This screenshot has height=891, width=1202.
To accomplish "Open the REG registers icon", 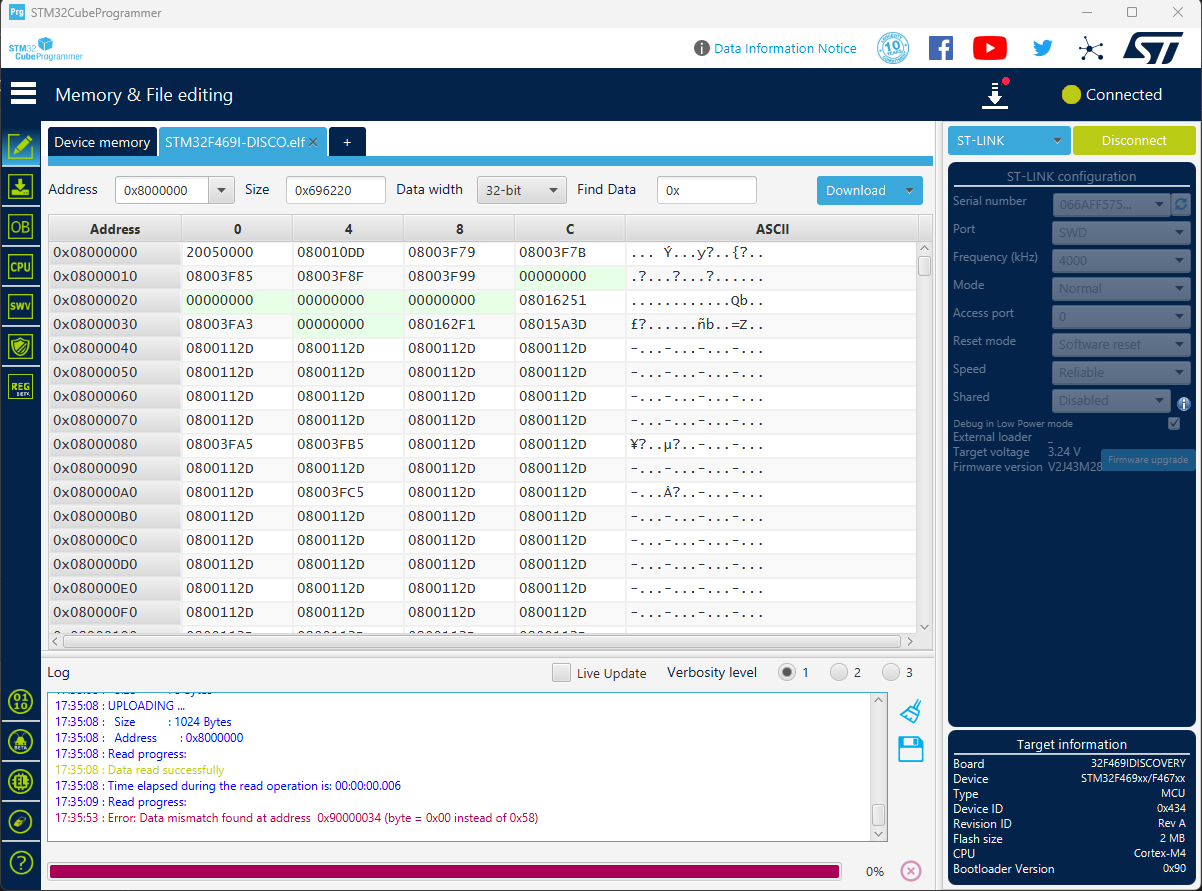I will pyautogui.click(x=20, y=387).
